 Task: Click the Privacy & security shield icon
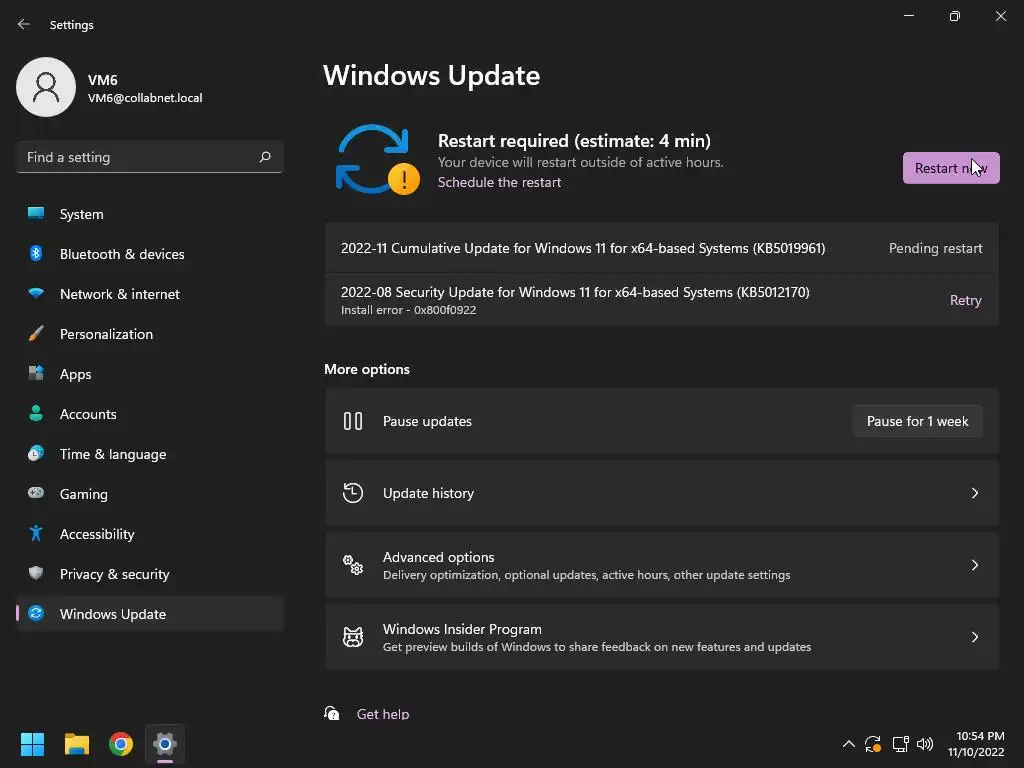pos(36,574)
